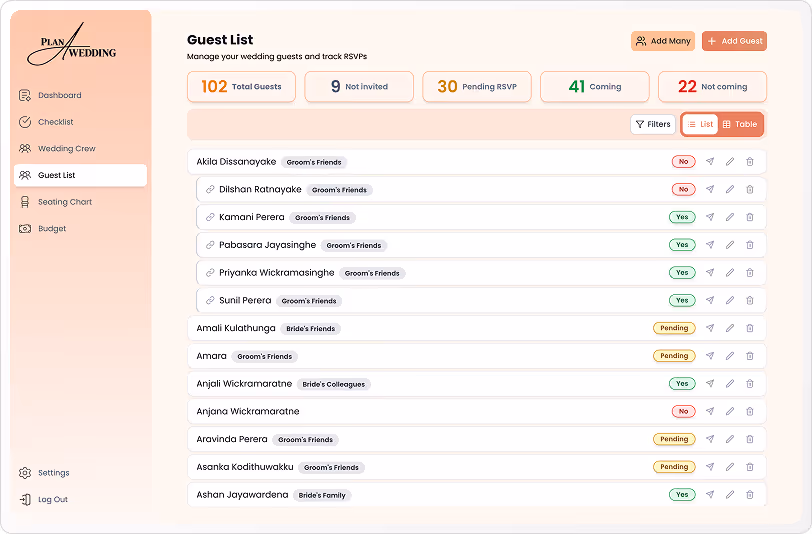
Task: Click the Log Out link
Action: [x=53, y=499]
